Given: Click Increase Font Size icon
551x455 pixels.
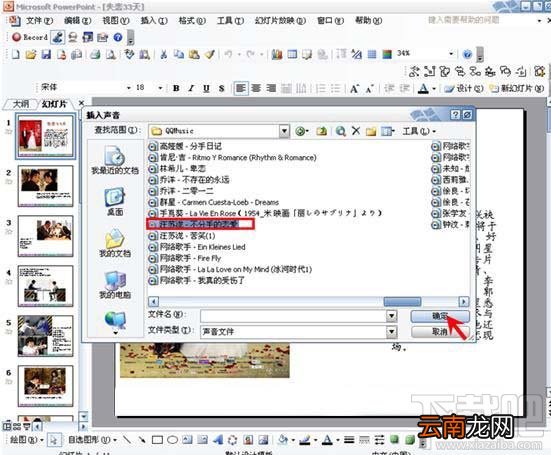Looking at the screenshot, I should 354,88.
